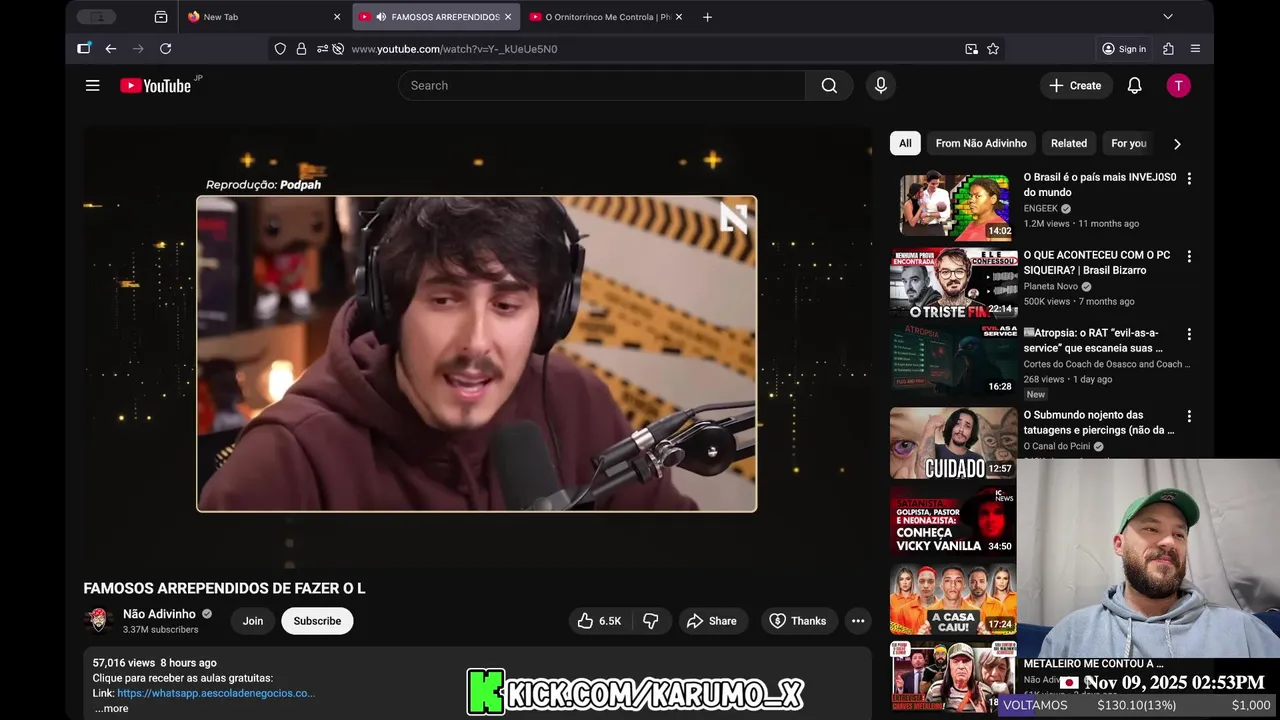
Task: Open the Planeta Novo channel name
Action: [1051, 287]
